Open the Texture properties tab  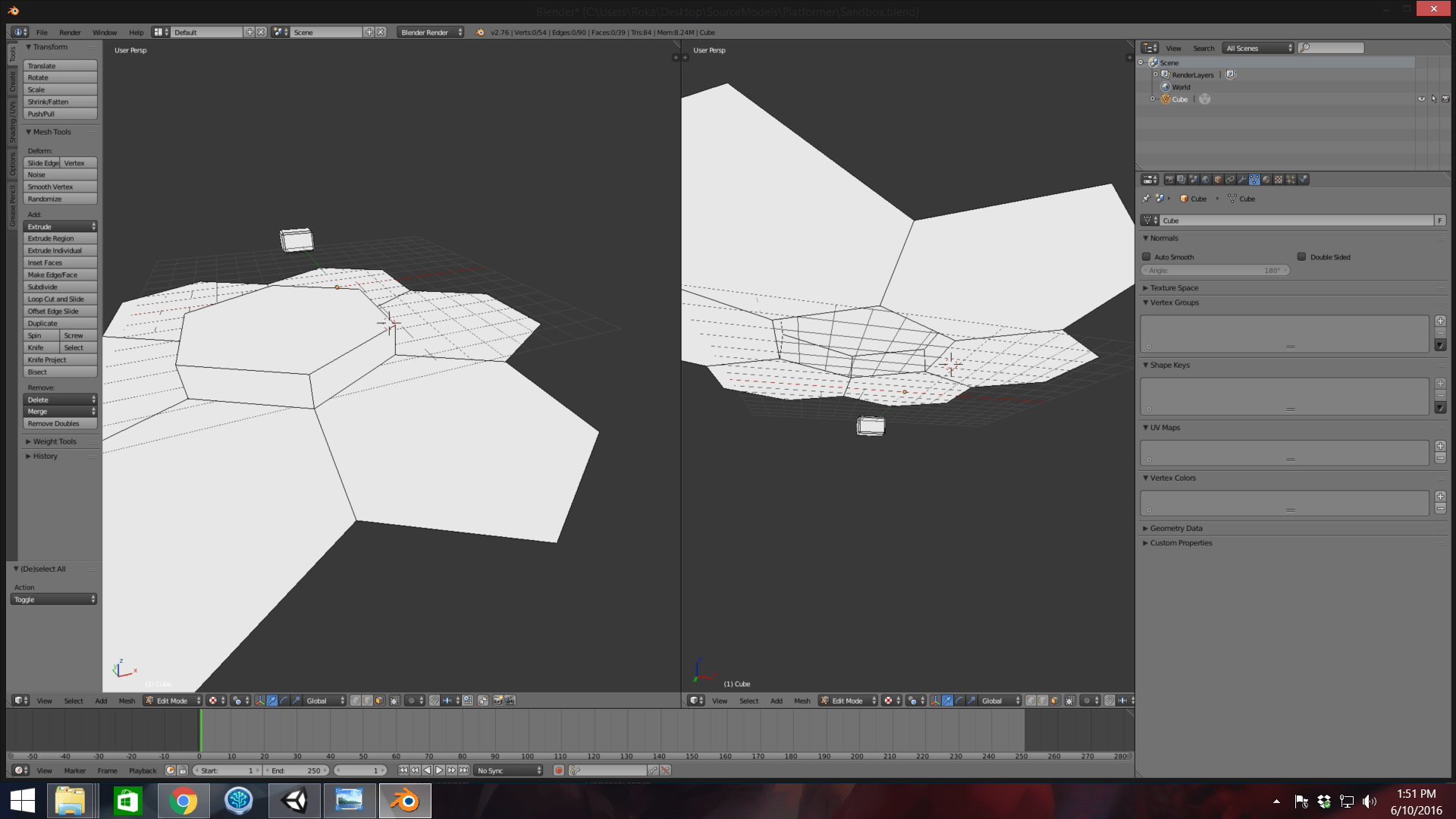pyautogui.click(x=1279, y=179)
